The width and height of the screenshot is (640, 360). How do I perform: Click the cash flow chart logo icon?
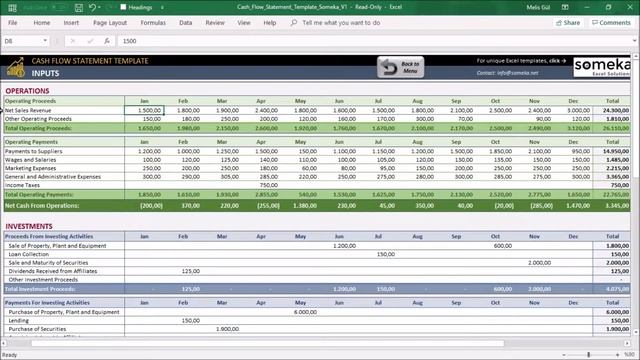click(16, 67)
